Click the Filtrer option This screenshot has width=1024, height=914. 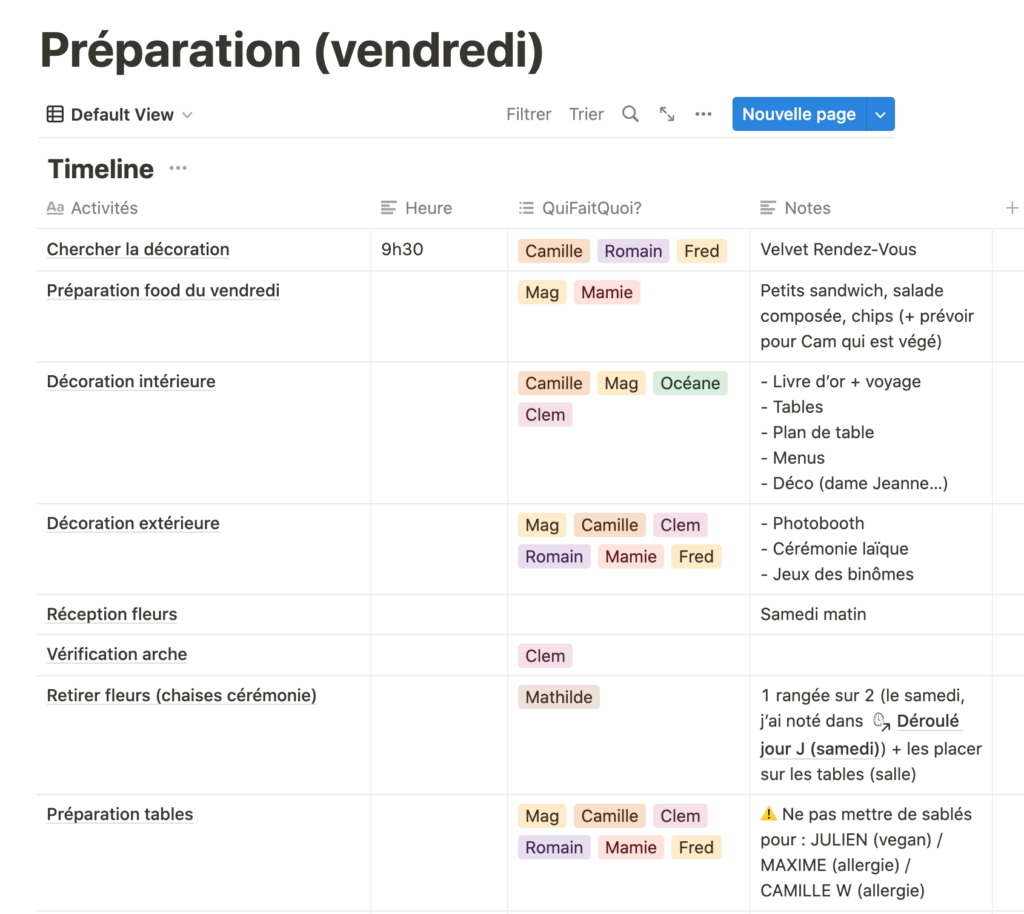(528, 114)
